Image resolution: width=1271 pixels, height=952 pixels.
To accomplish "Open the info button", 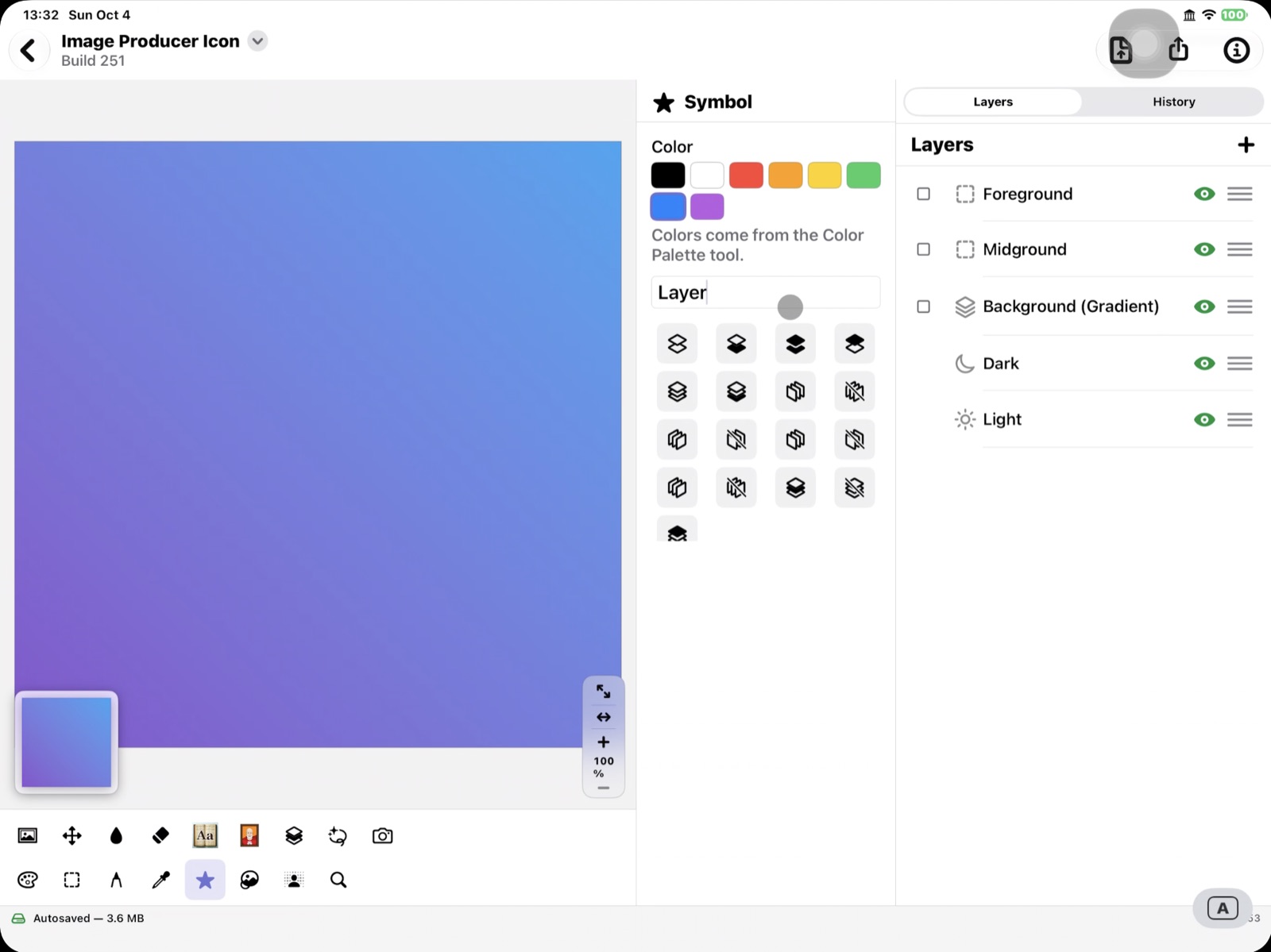I will (1236, 50).
